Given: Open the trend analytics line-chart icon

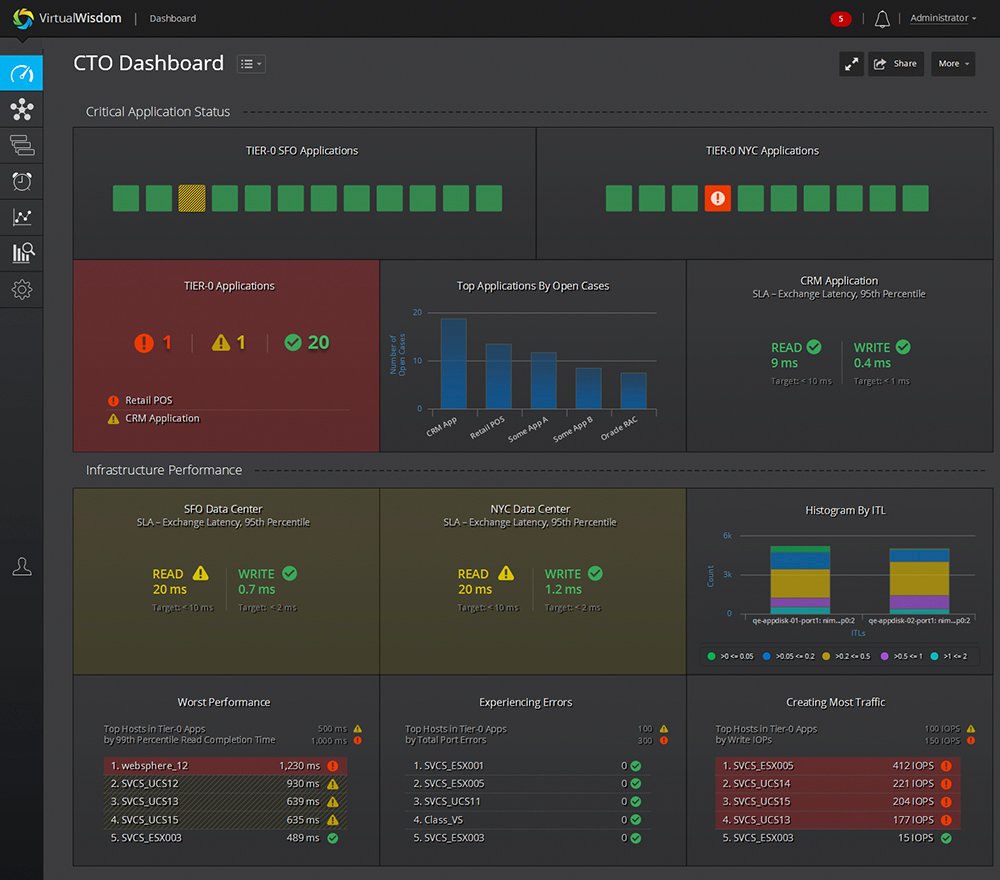Looking at the screenshot, I should click(20, 217).
